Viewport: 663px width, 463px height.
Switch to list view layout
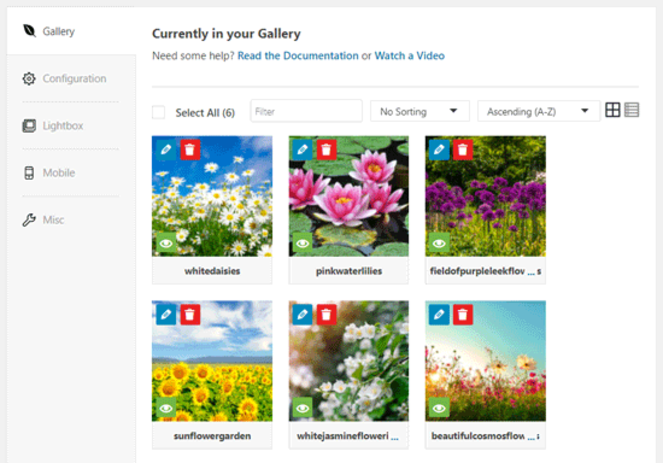tap(632, 111)
